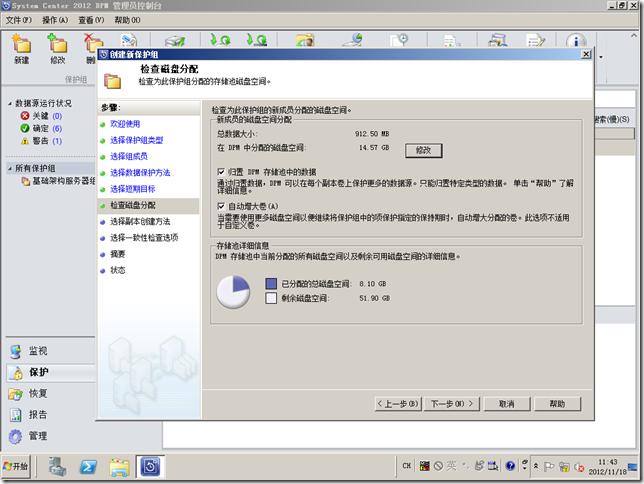
Task: Click the CH input language indicator
Action: click(407, 466)
